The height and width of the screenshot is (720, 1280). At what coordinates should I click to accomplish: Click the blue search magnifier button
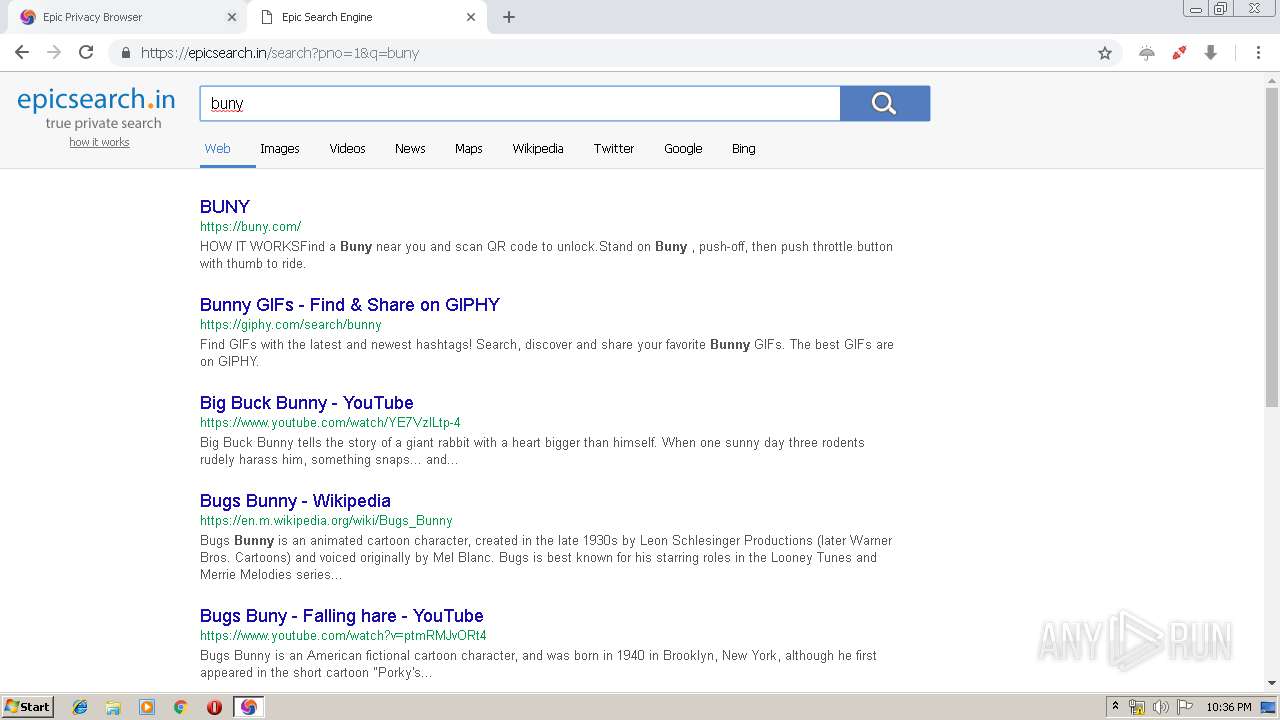click(885, 103)
